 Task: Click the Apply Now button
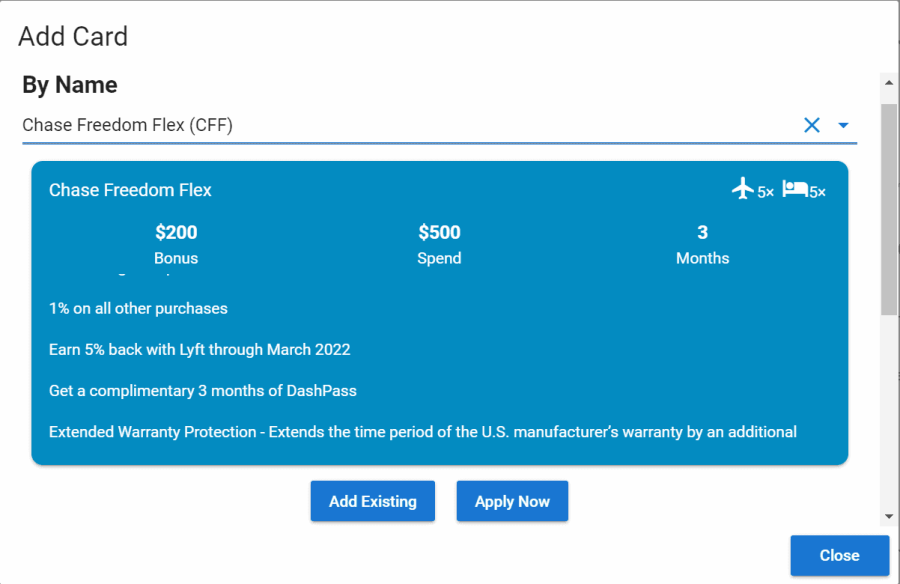coord(512,501)
